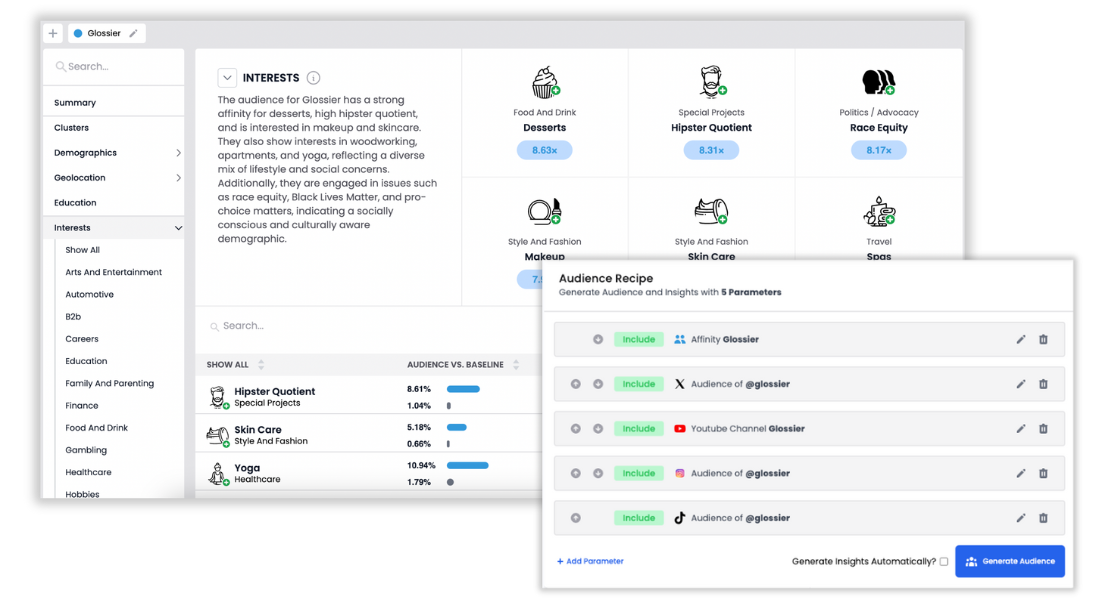Edit the TikTok audience @glossier parameter
1100x600 pixels.
coord(1021,518)
